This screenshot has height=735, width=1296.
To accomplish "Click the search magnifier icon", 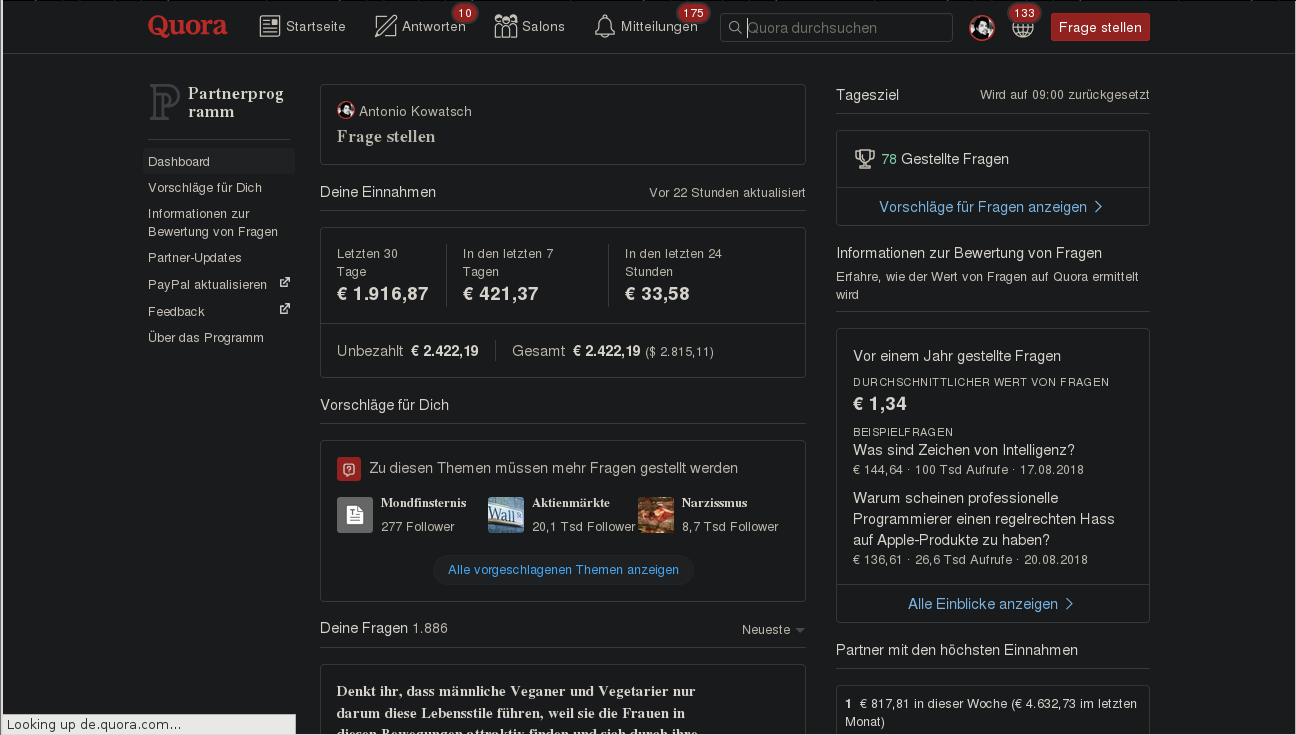I will [736, 28].
